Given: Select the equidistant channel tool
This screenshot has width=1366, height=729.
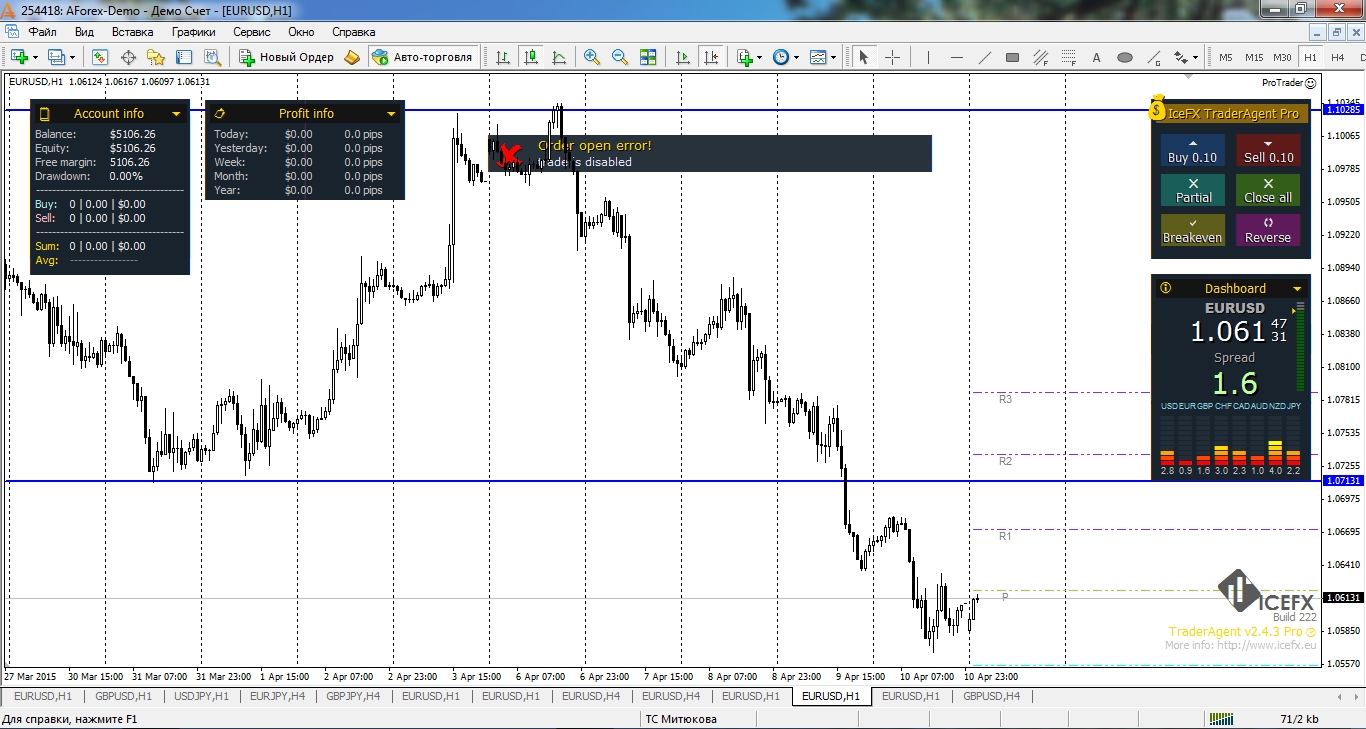Looking at the screenshot, I should [1040, 57].
